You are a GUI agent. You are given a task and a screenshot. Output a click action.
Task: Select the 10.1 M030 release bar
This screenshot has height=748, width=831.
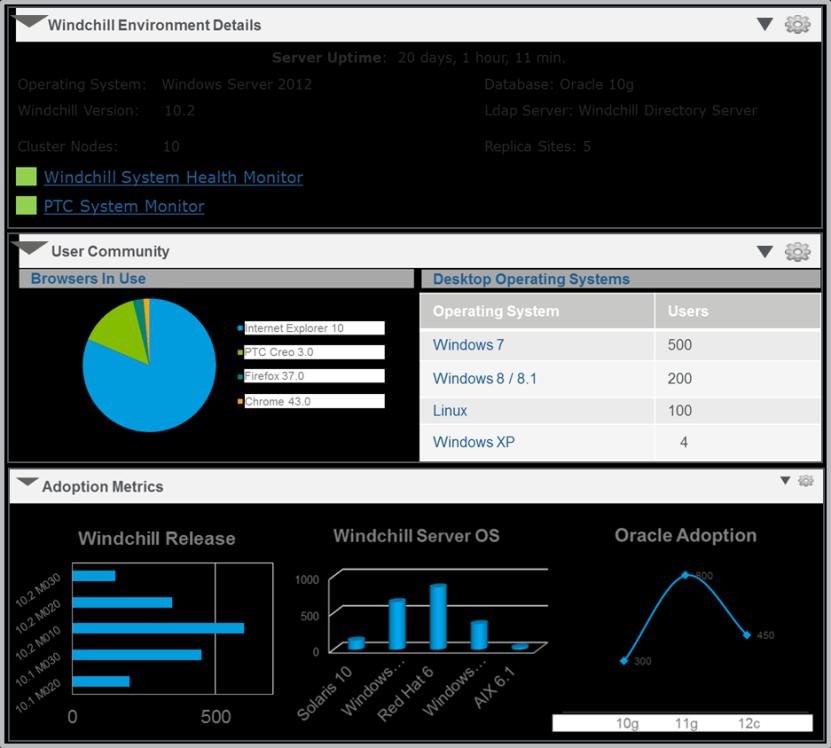click(x=137, y=655)
